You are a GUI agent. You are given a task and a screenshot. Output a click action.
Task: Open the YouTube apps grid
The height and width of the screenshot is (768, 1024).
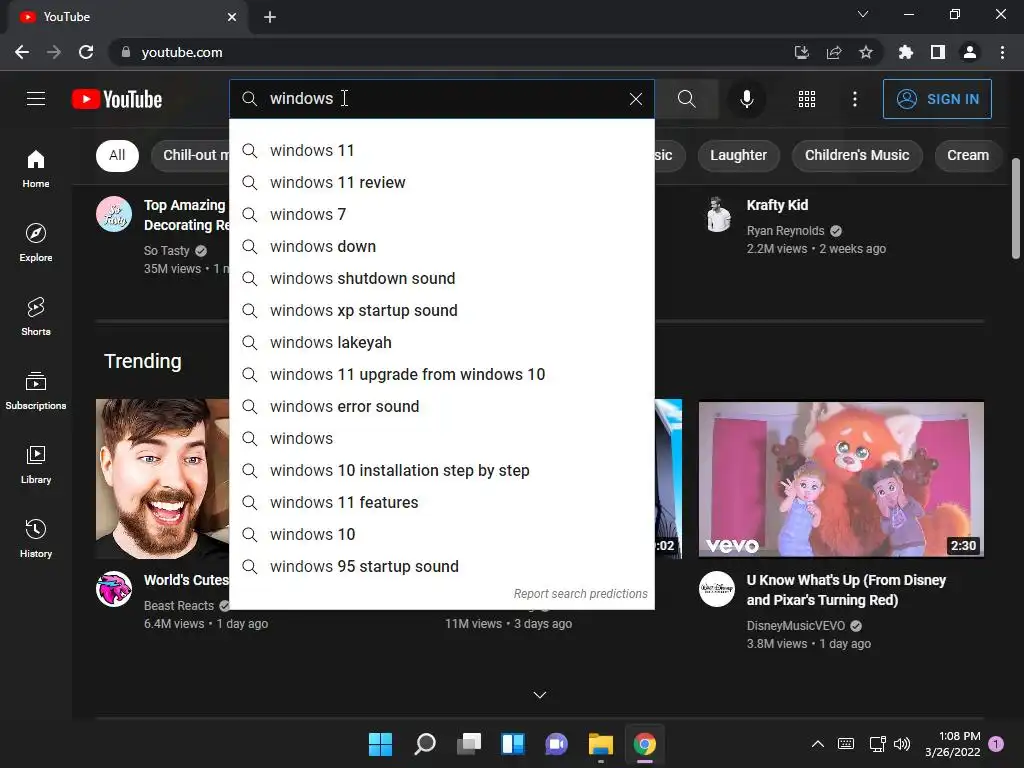[807, 99]
